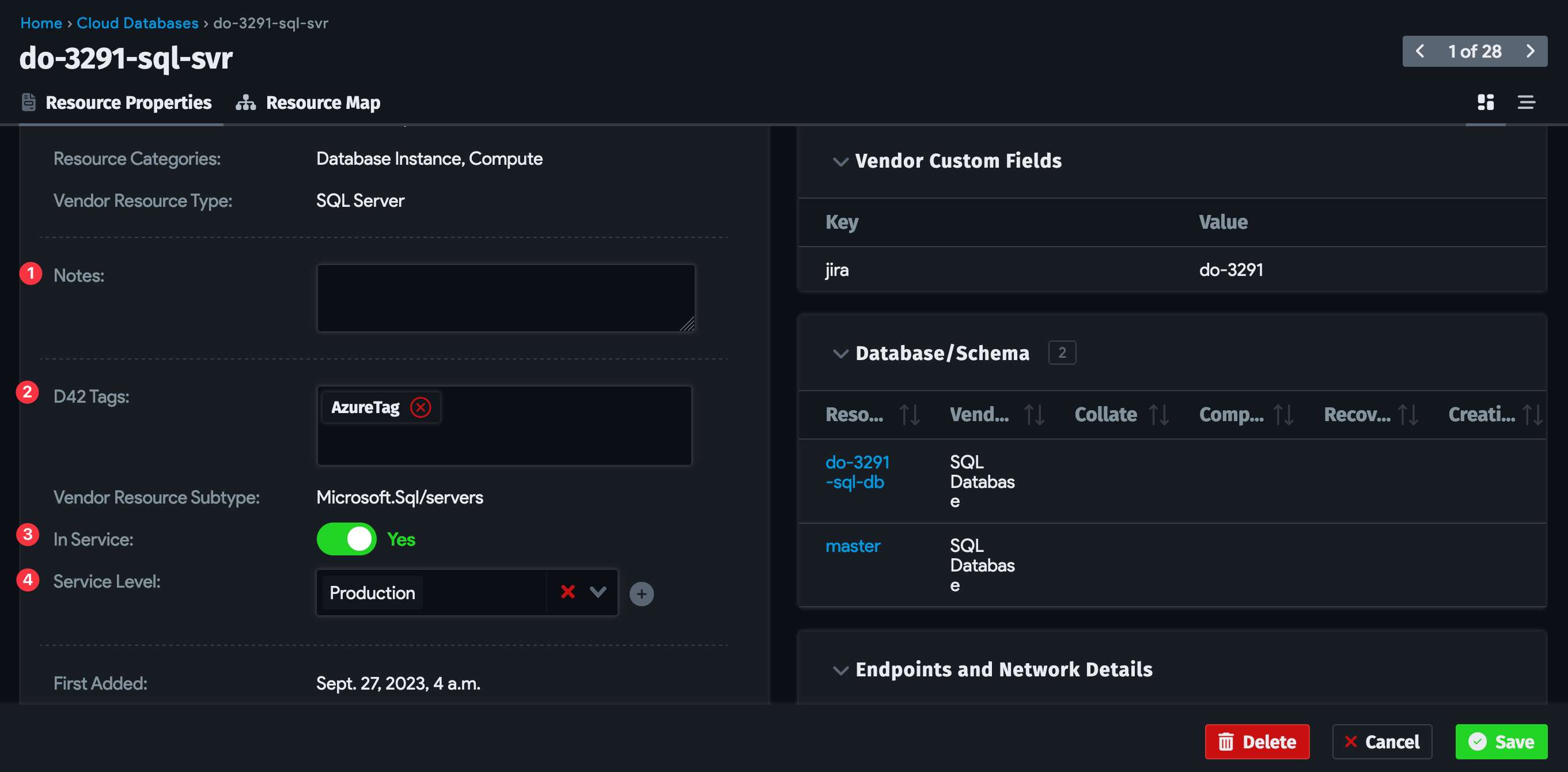Add another service level with the plus icon
The height and width of the screenshot is (772, 1568).
(x=641, y=593)
